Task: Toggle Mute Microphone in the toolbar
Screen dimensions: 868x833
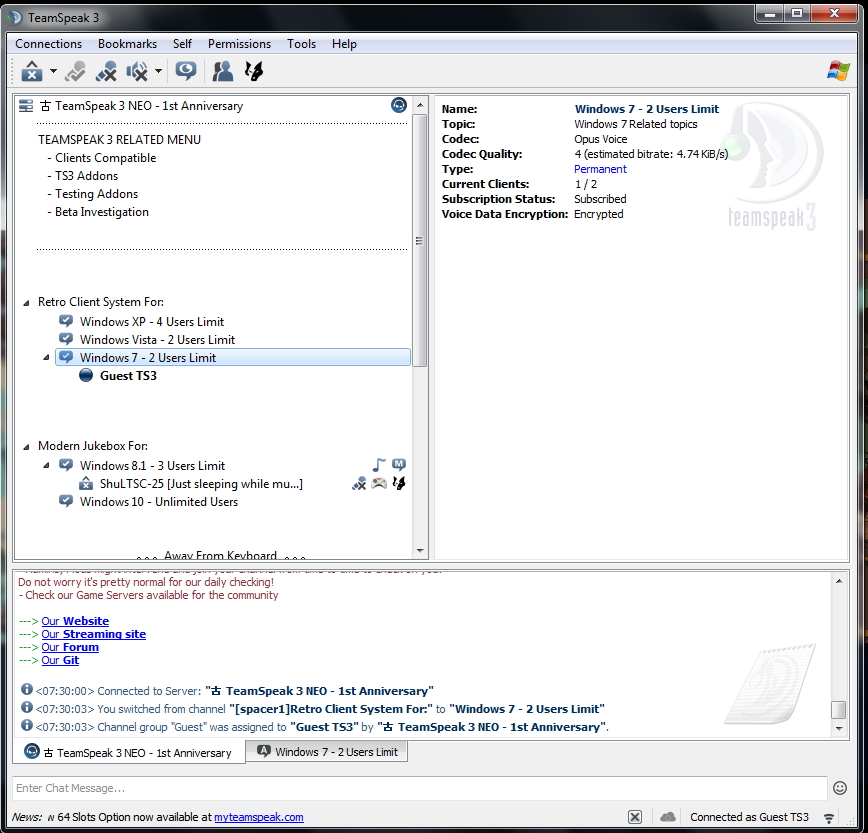Action: 106,71
